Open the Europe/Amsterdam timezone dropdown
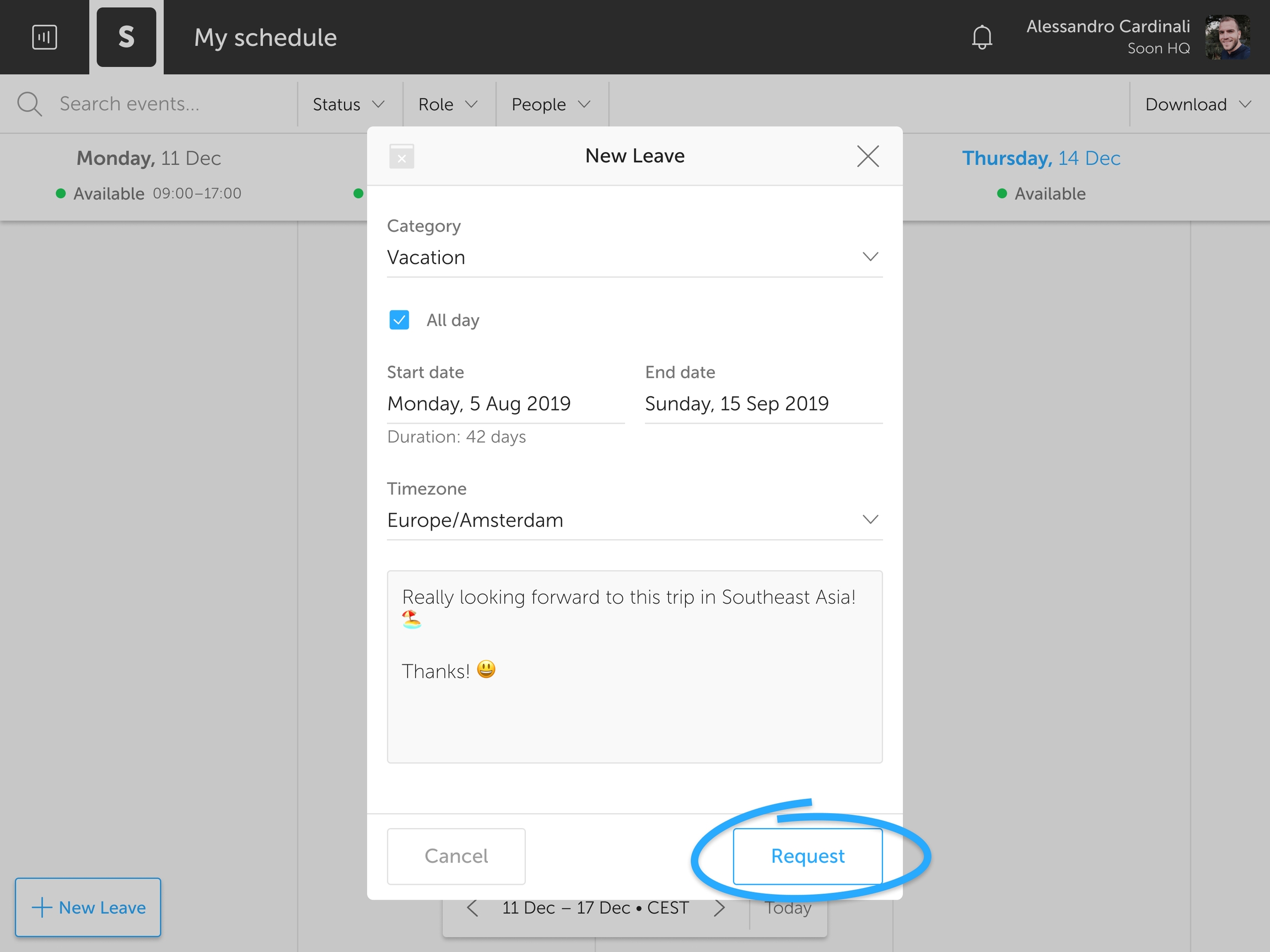The width and height of the screenshot is (1270, 952). pyautogui.click(x=634, y=520)
